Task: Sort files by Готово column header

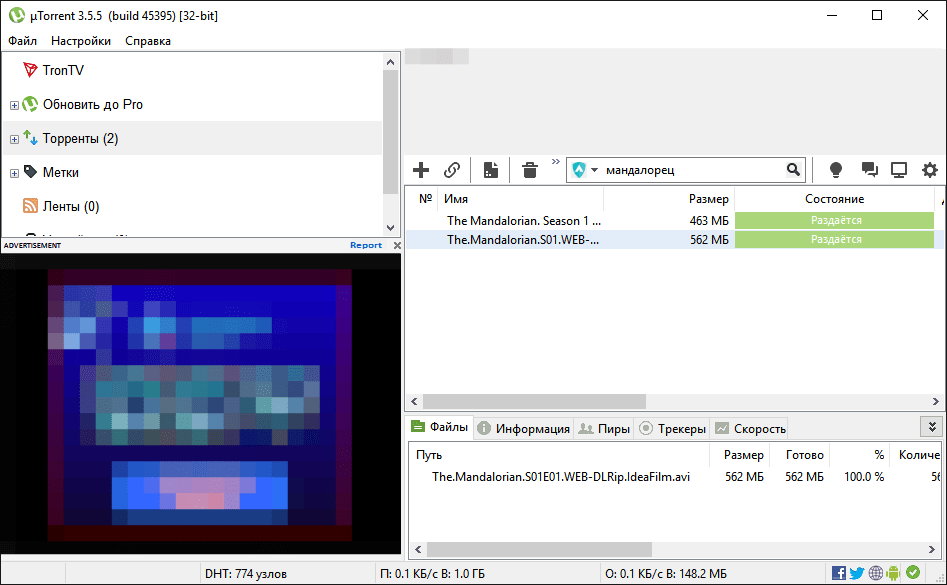Action: 804,455
